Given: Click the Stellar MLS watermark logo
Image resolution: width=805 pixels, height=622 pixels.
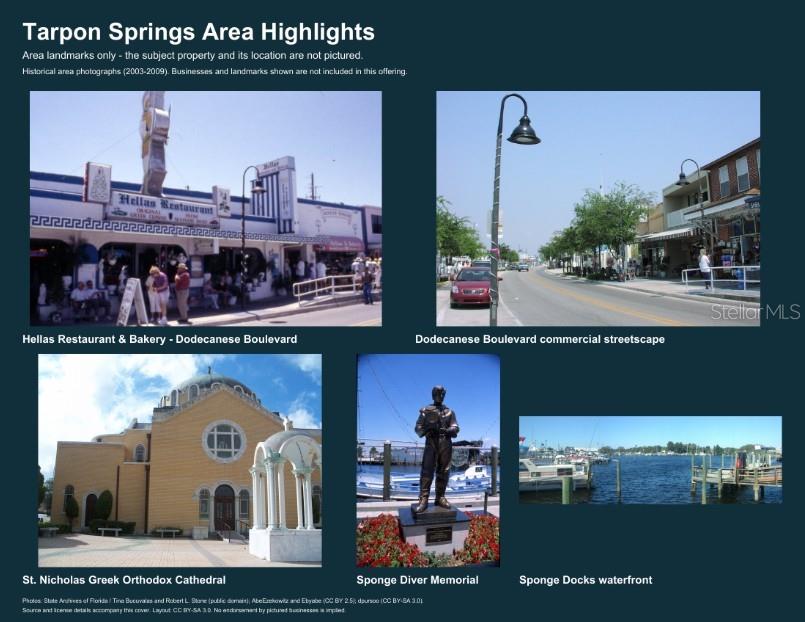Looking at the screenshot, I should [755, 311].
